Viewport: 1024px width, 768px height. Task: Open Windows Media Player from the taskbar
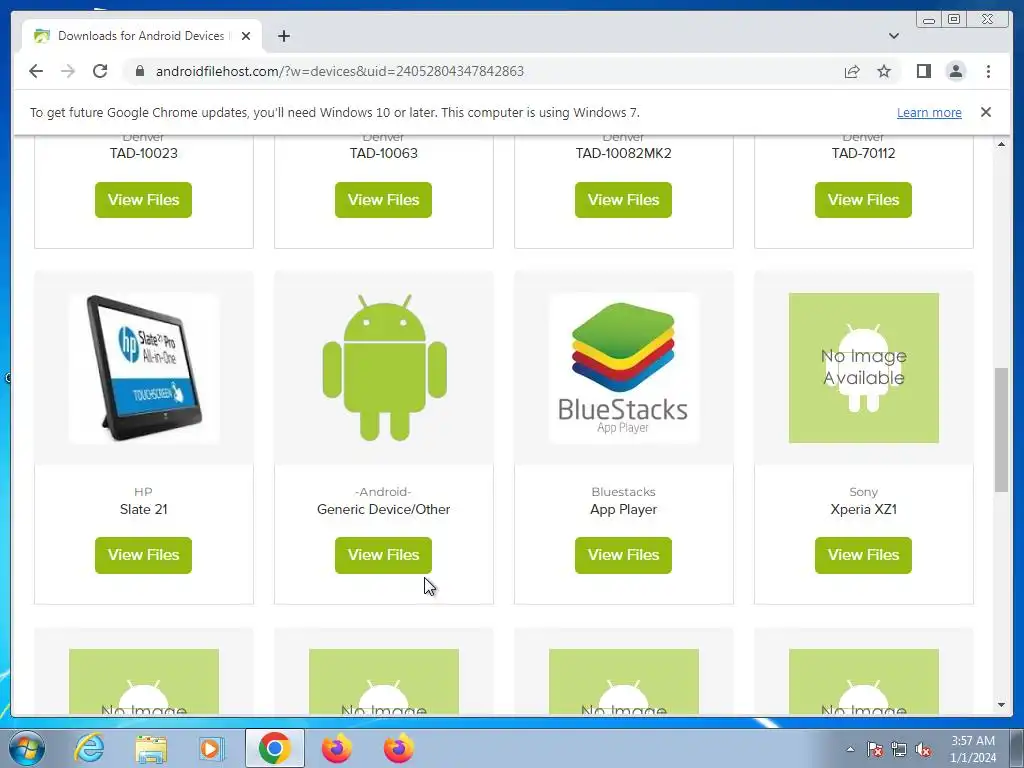(211, 748)
